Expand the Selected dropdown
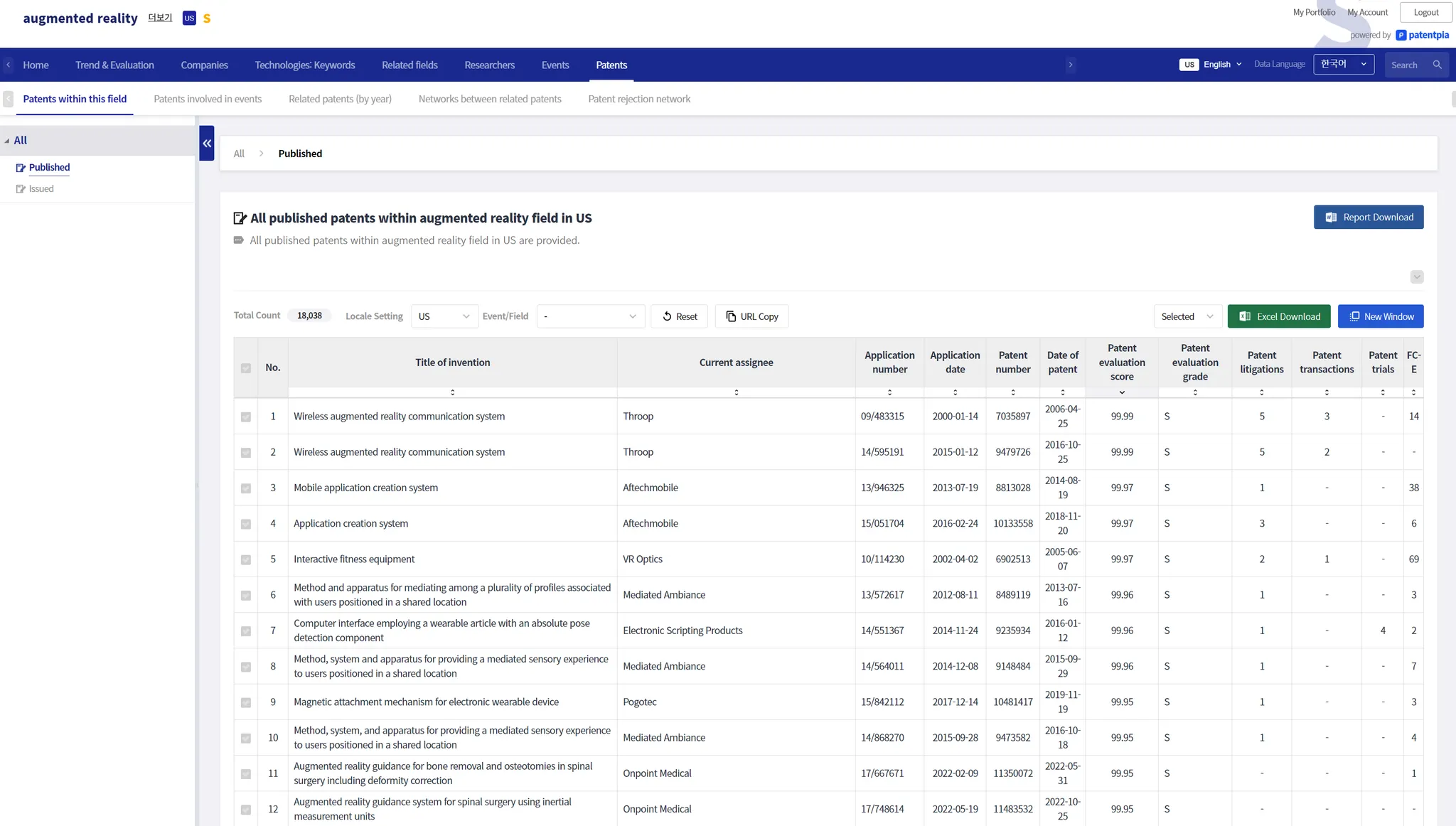The width and height of the screenshot is (1456, 826). 1187,316
